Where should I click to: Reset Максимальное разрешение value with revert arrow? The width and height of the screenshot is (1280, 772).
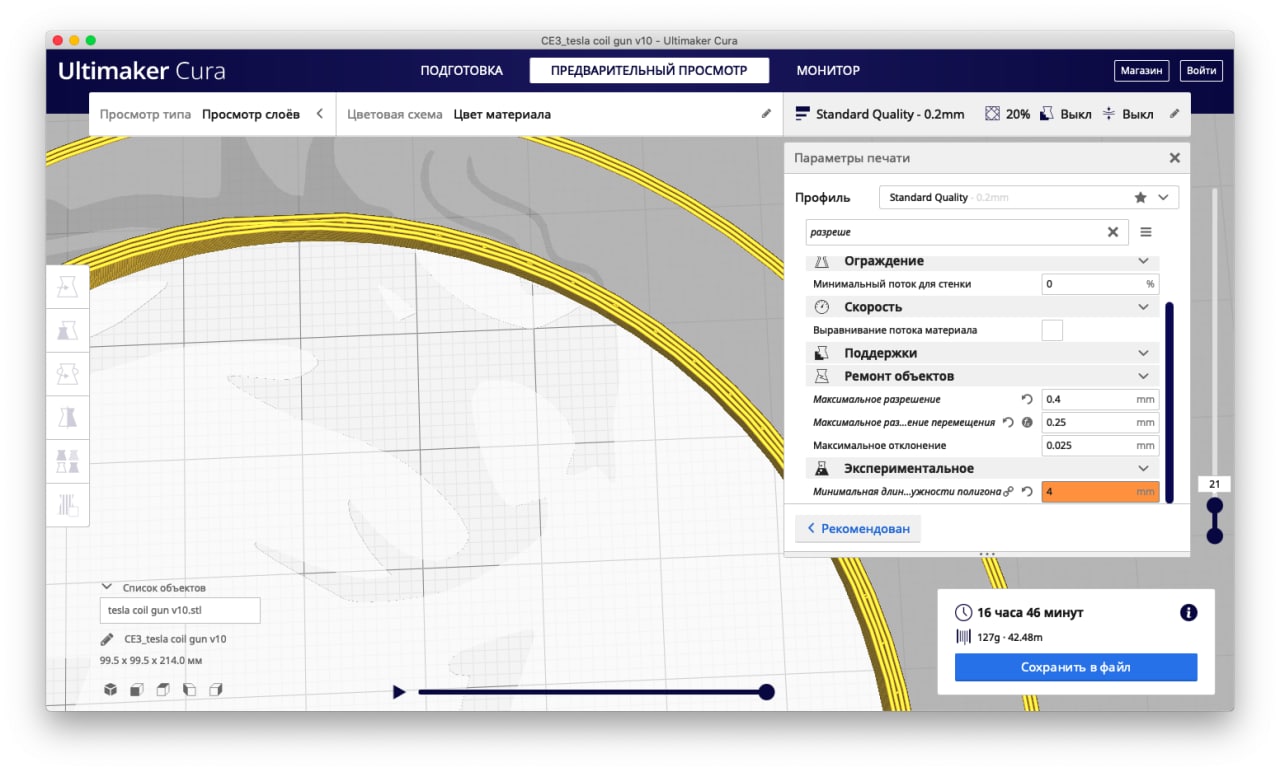[x=1027, y=399]
